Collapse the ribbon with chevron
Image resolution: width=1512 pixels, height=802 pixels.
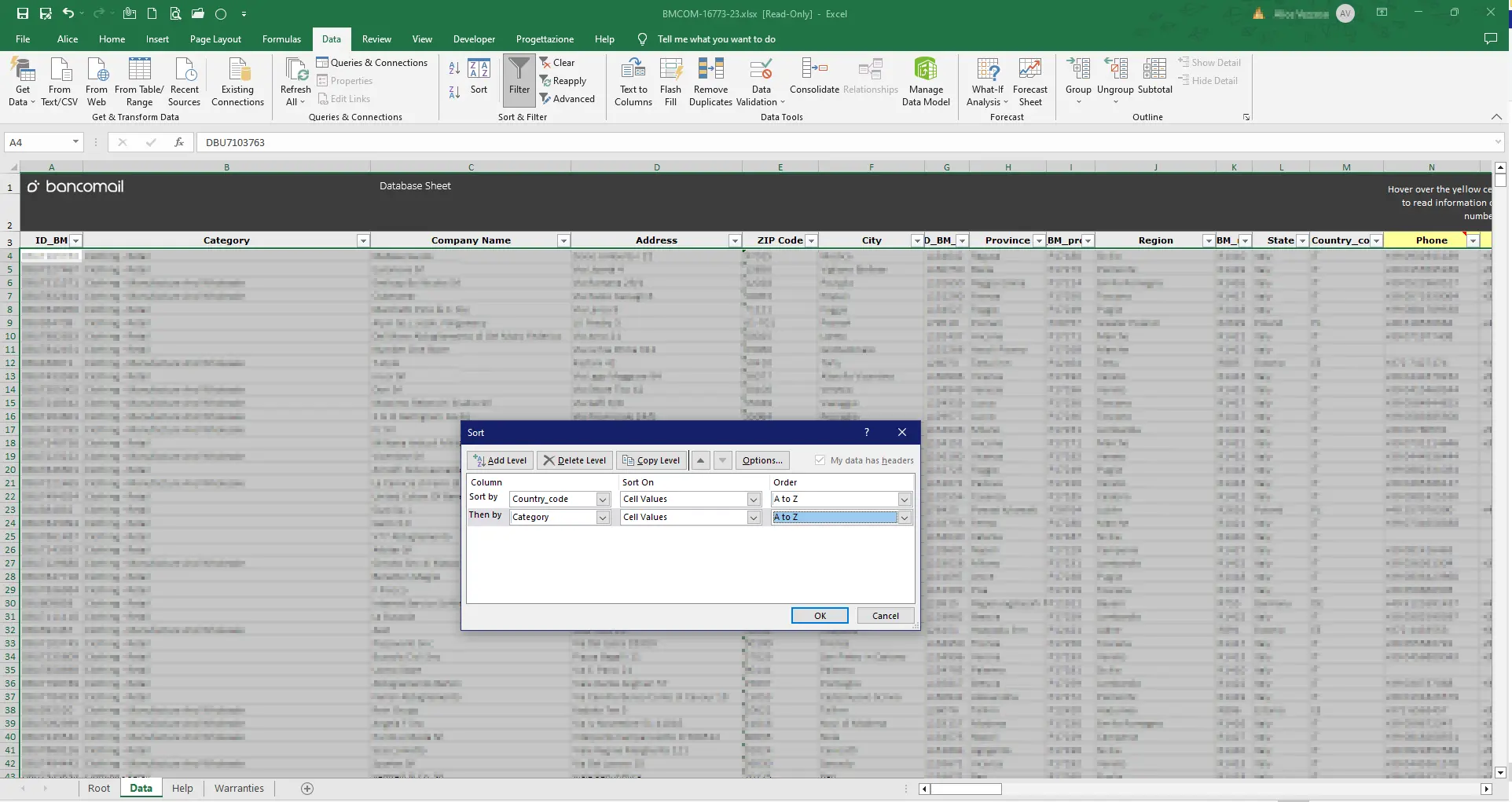(x=1496, y=117)
